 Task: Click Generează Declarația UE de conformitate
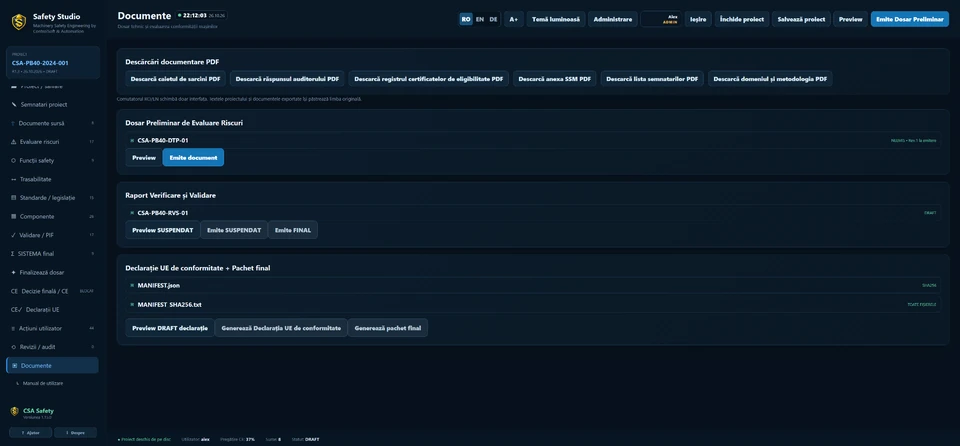pos(281,328)
